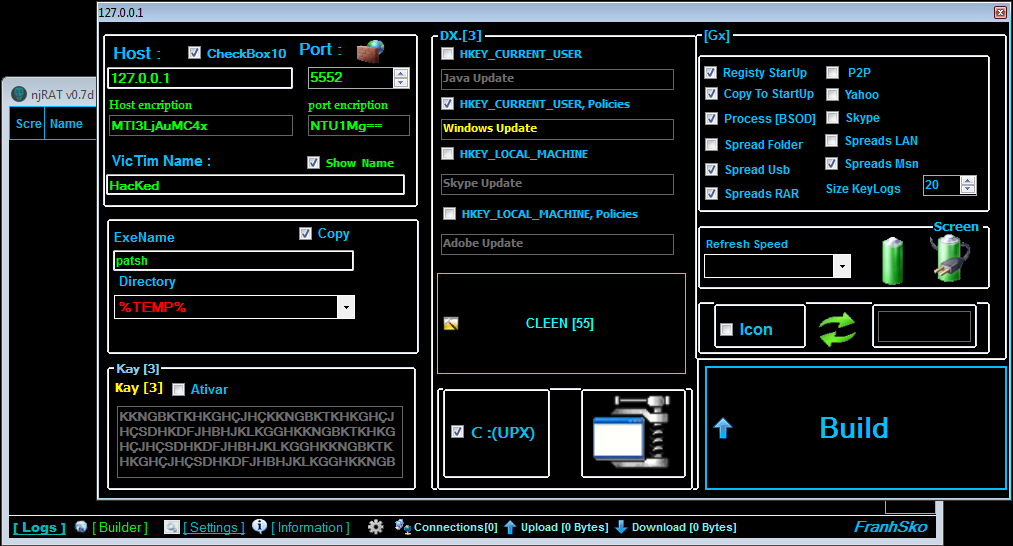This screenshot has height=546, width=1013.
Task: Toggle the C :(UPX) checkbox
Action: point(457,432)
